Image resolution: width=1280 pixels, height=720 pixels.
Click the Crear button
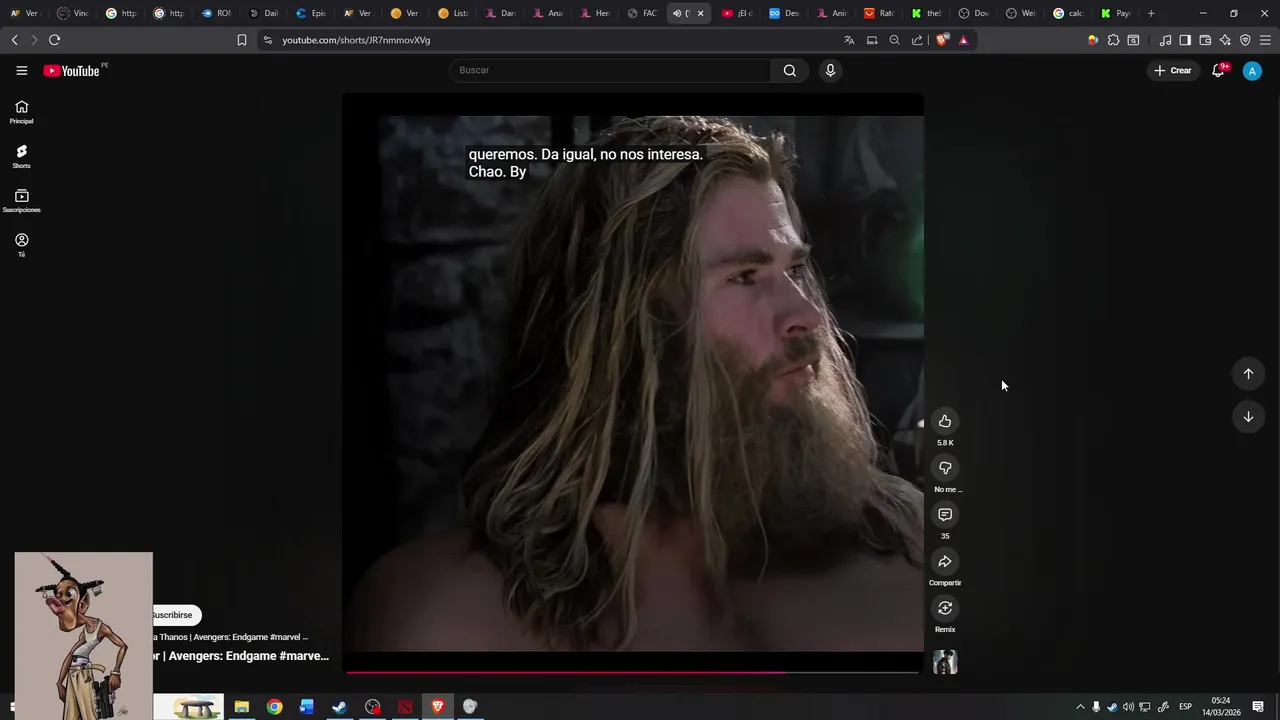(x=1173, y=70)
